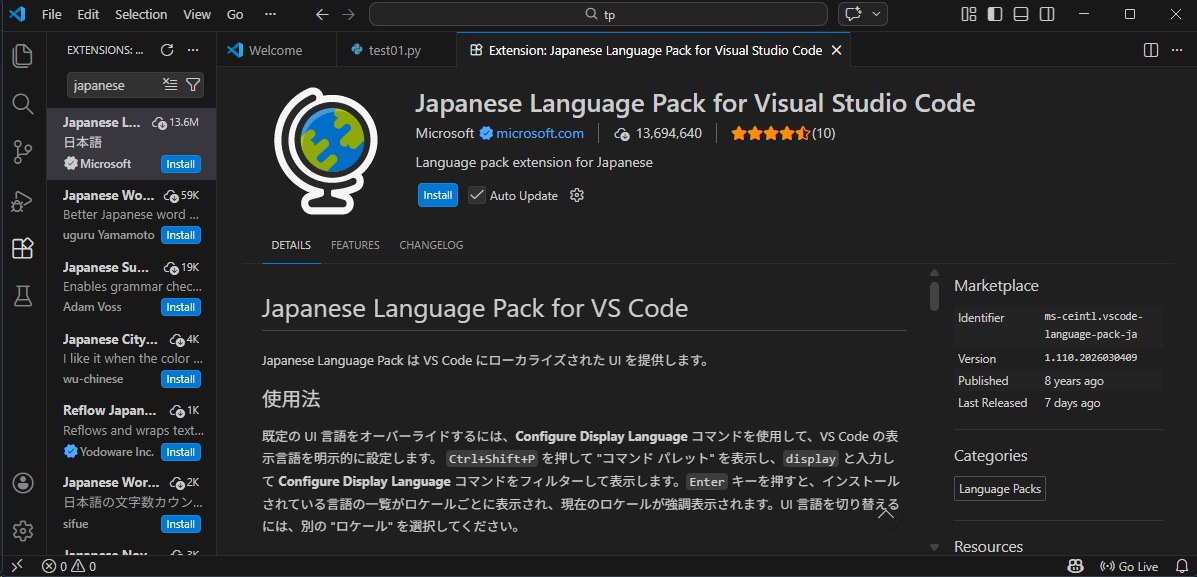Viewport: 1197px width, 577px height.
Task: Refresh the extensions list
Action: coord(167,50)
